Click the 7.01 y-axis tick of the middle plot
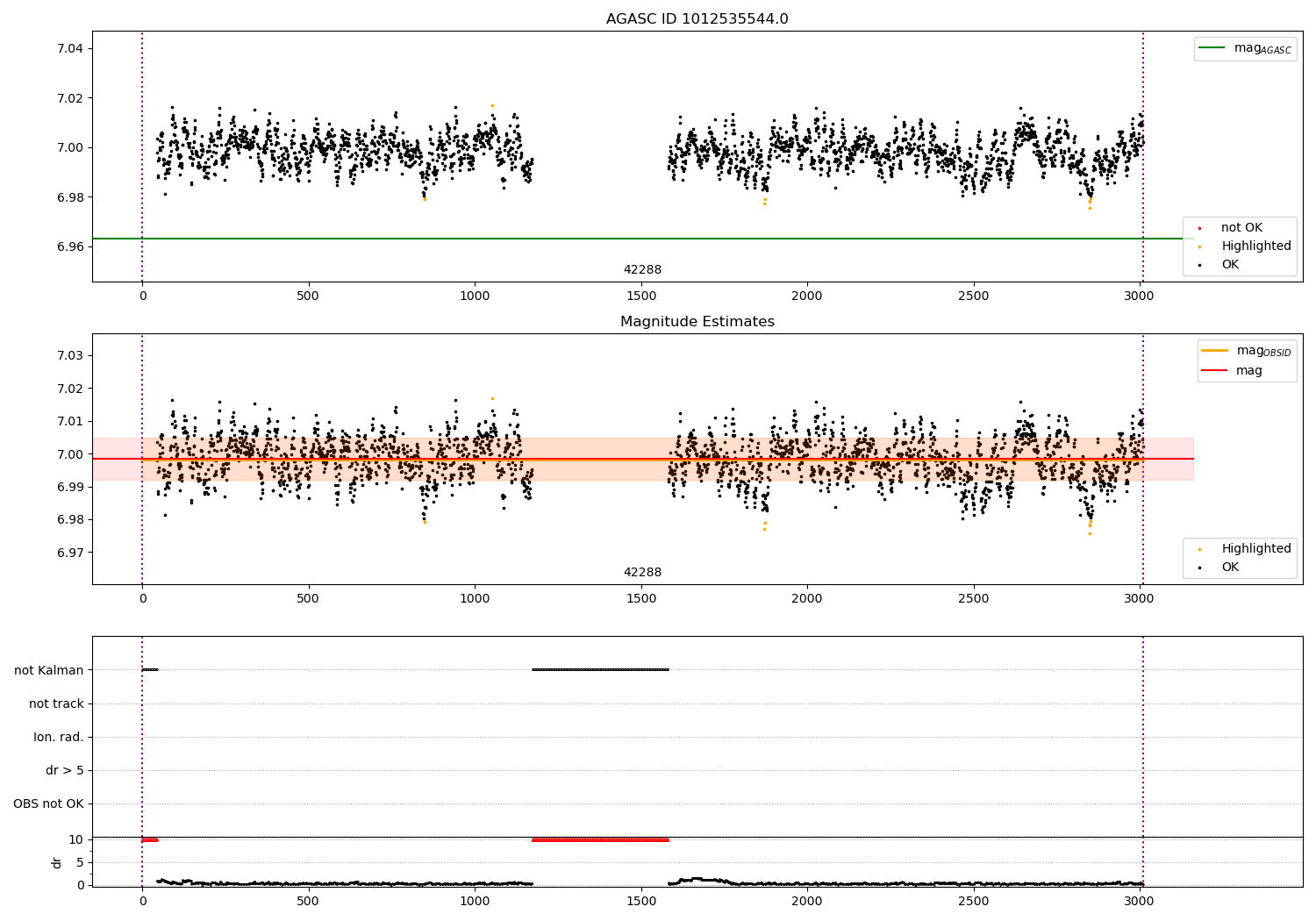 (69, 421)
